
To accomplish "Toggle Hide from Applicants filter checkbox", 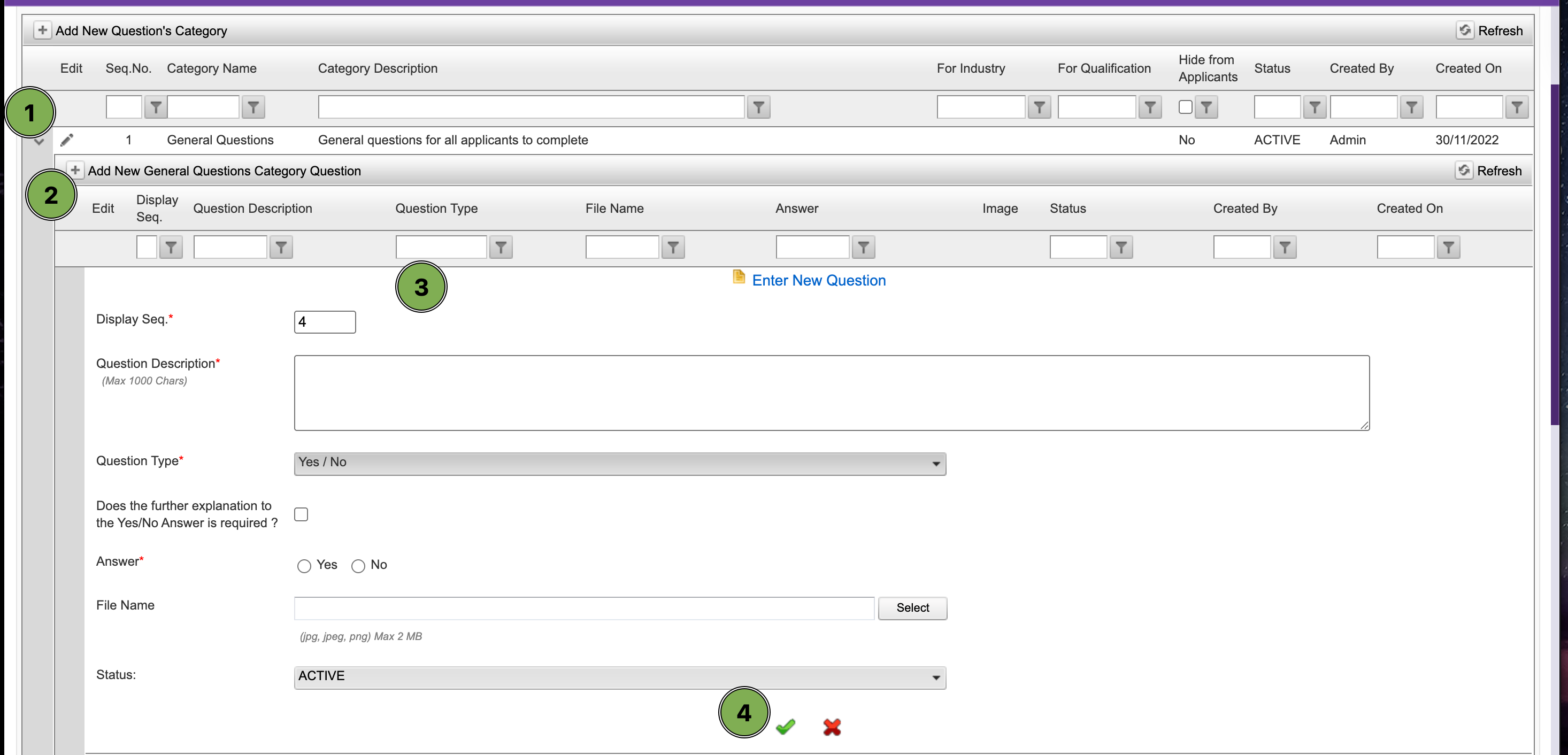I will [x=1185, y=107].
